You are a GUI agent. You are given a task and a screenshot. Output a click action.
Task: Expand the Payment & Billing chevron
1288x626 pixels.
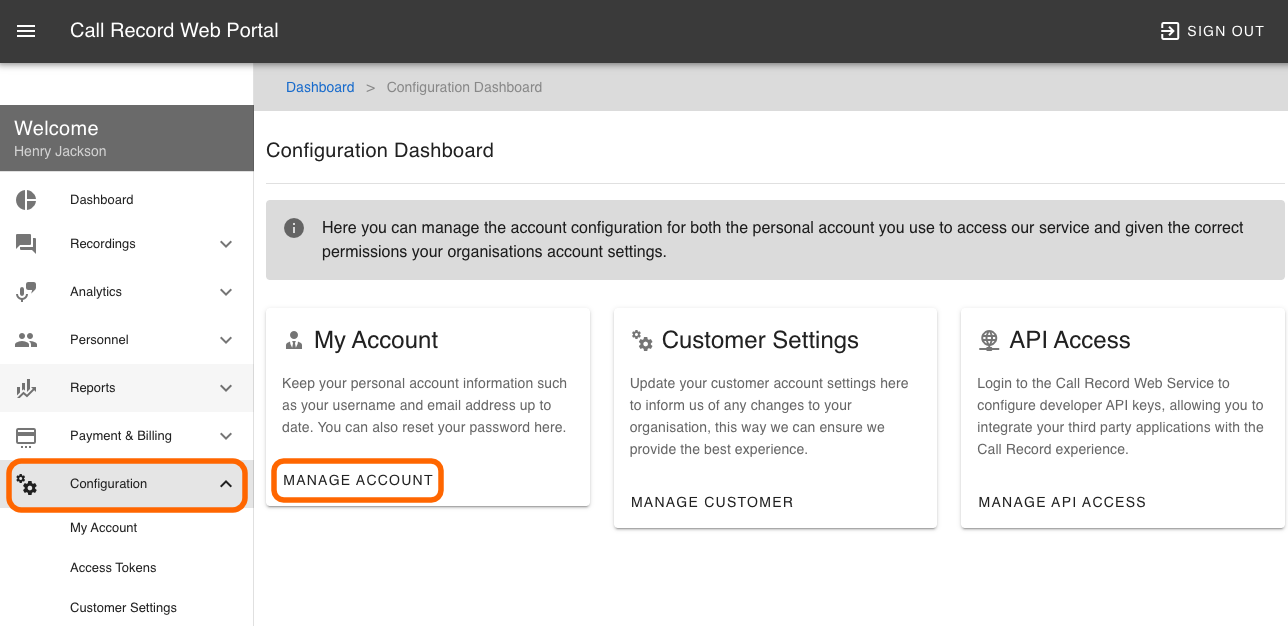click(226, 436)
